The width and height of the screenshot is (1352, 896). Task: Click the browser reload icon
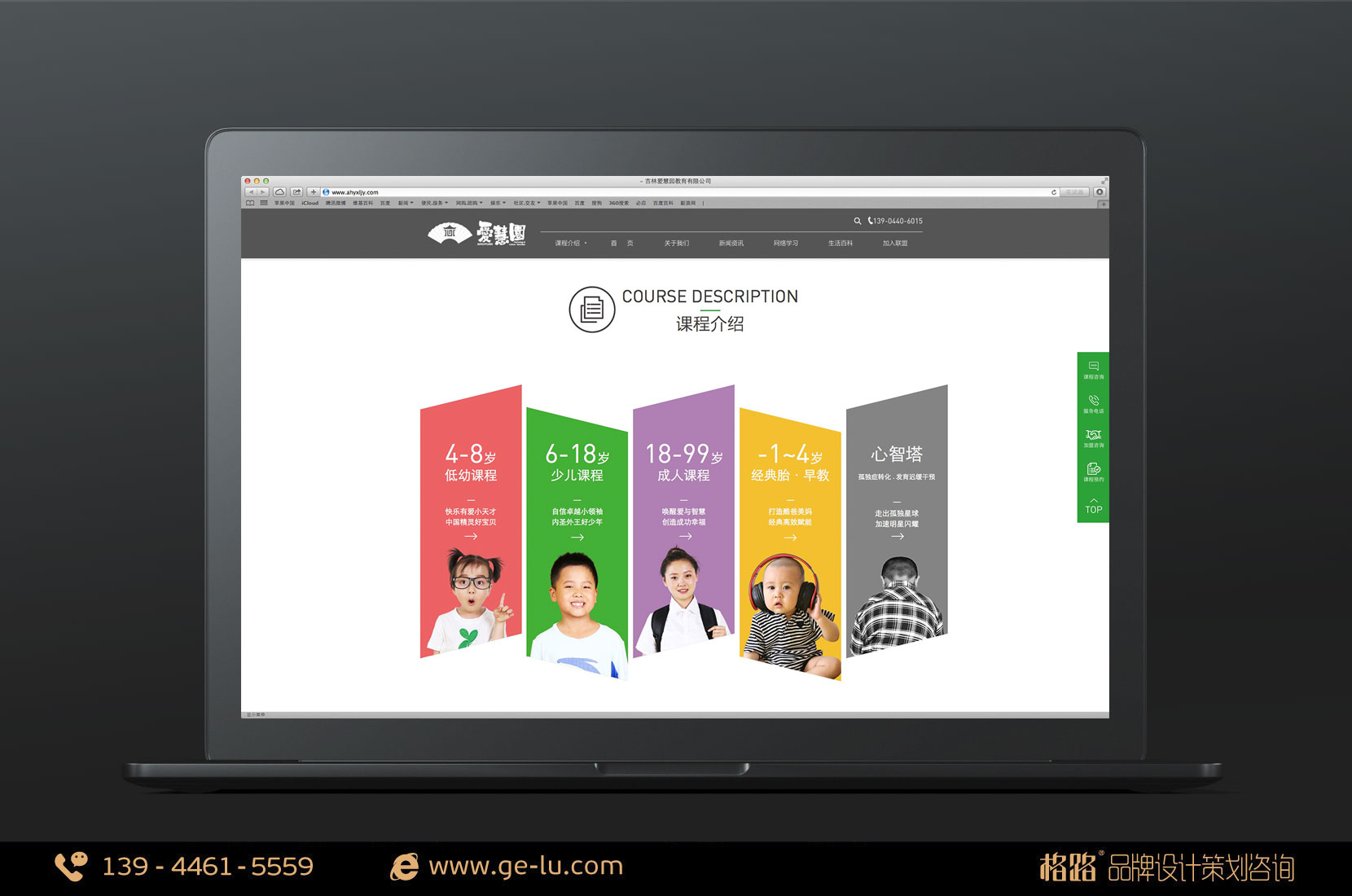[1053, 192]
